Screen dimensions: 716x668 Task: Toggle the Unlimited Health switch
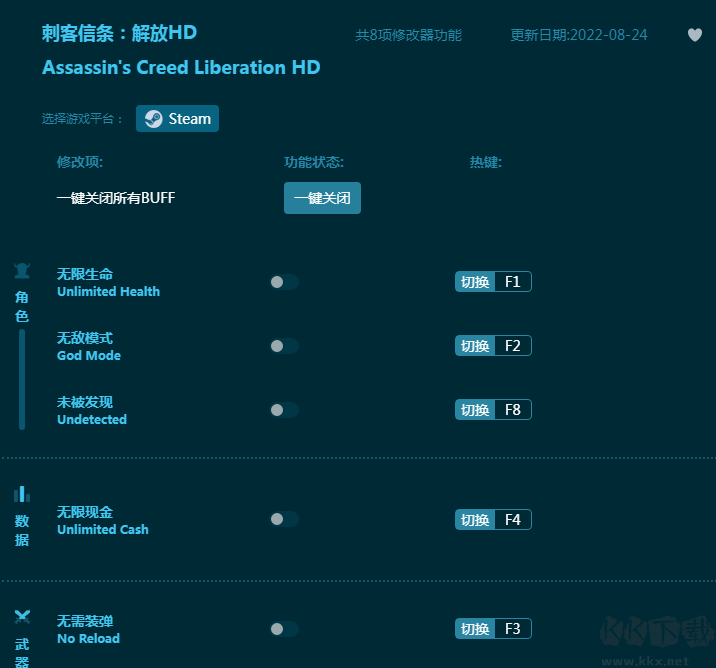pos(284,282)
